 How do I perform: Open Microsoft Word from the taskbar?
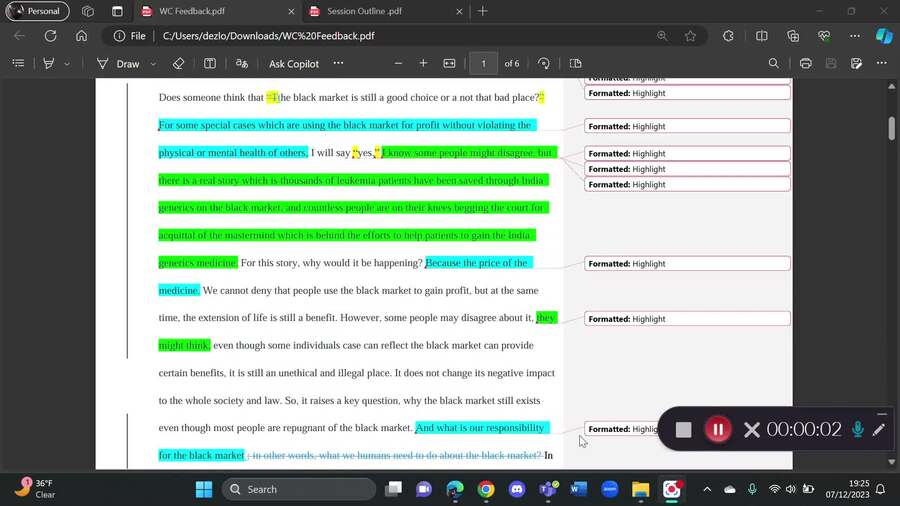tap(578, 489)
